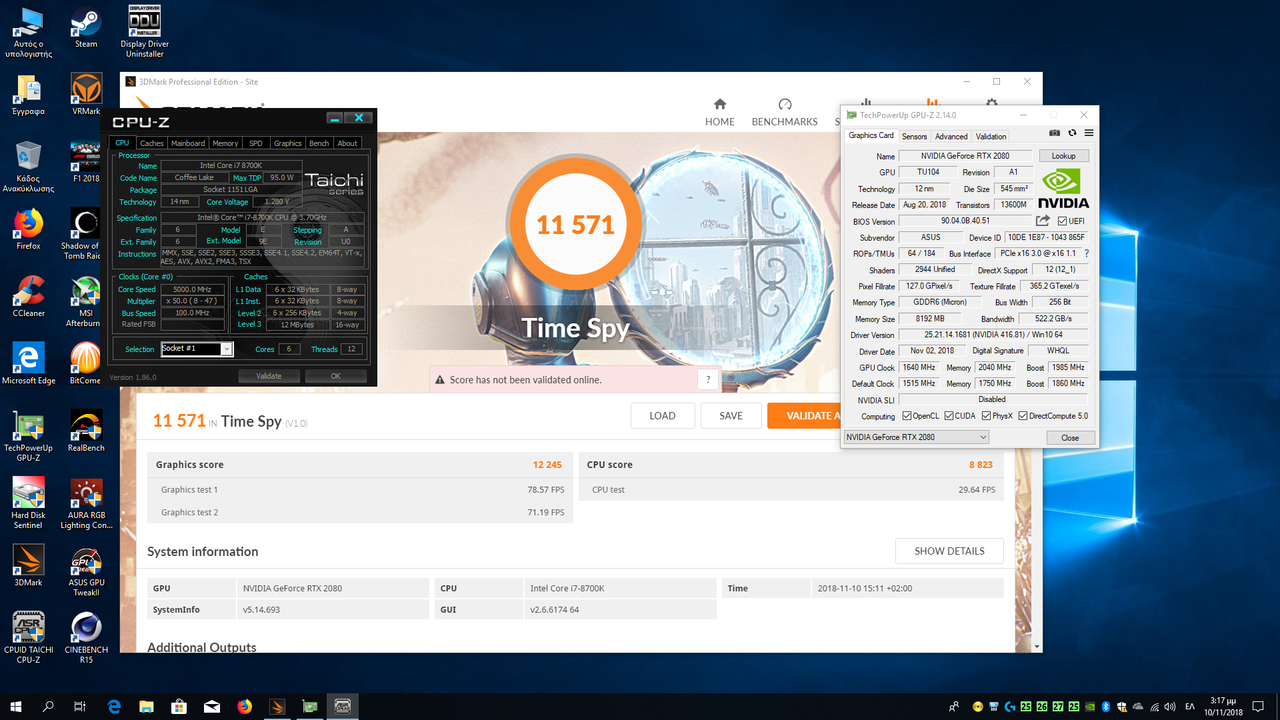Open Task View on the taskbar
1280x720 pixels.
[80, 706]
